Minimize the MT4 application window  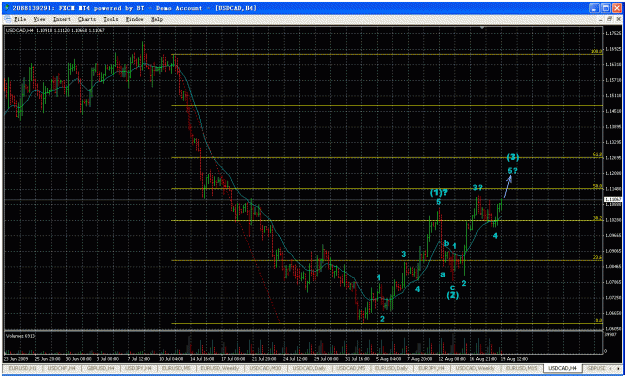pyautogui.click(x=595, y=8)
